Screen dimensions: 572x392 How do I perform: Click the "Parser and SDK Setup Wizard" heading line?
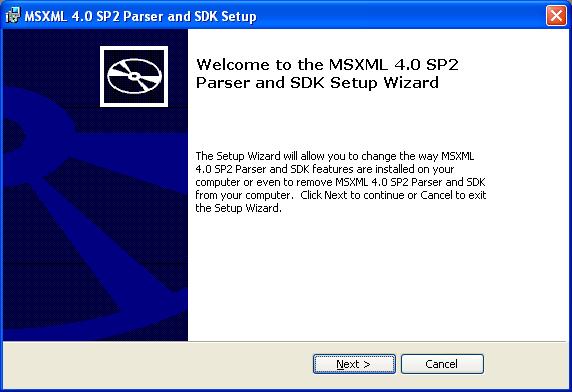pos(317,83)
